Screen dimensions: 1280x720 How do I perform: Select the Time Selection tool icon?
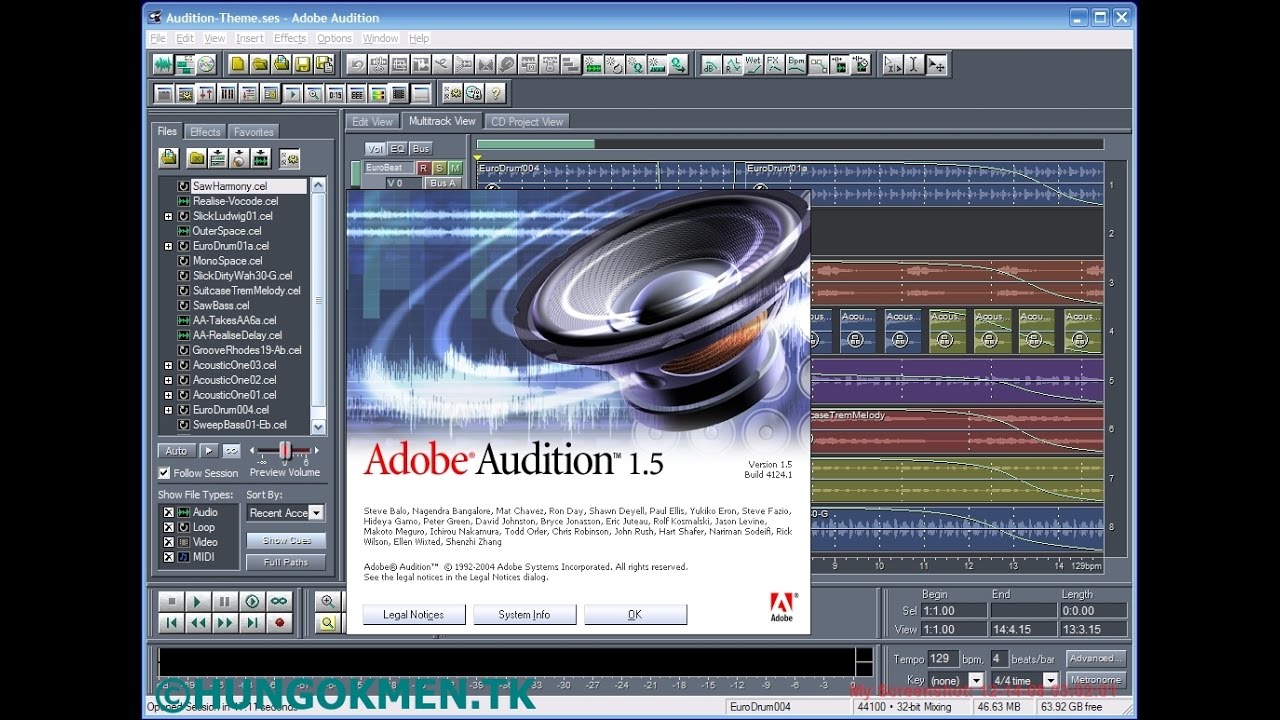point(914,65)
